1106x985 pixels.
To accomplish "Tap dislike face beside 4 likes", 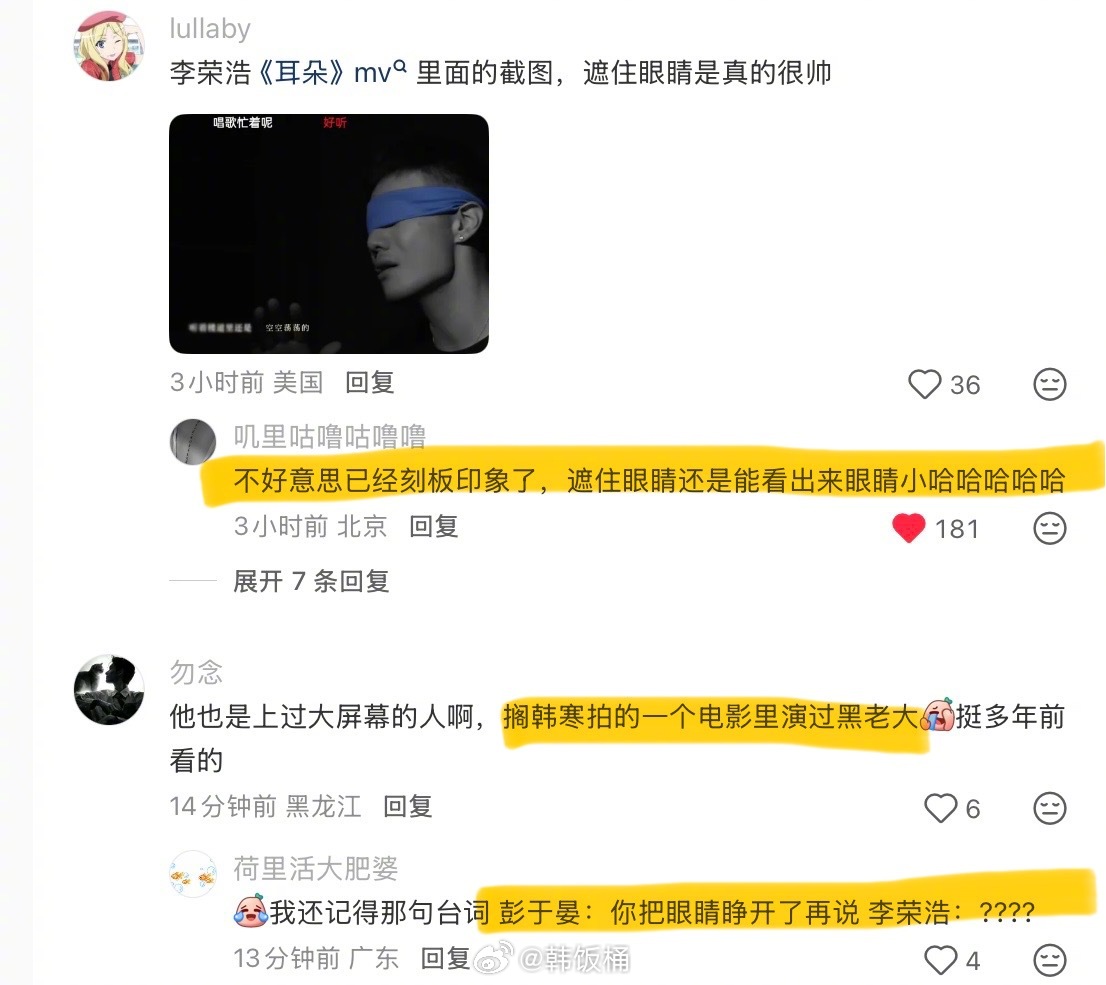I will pos(1050,960).
